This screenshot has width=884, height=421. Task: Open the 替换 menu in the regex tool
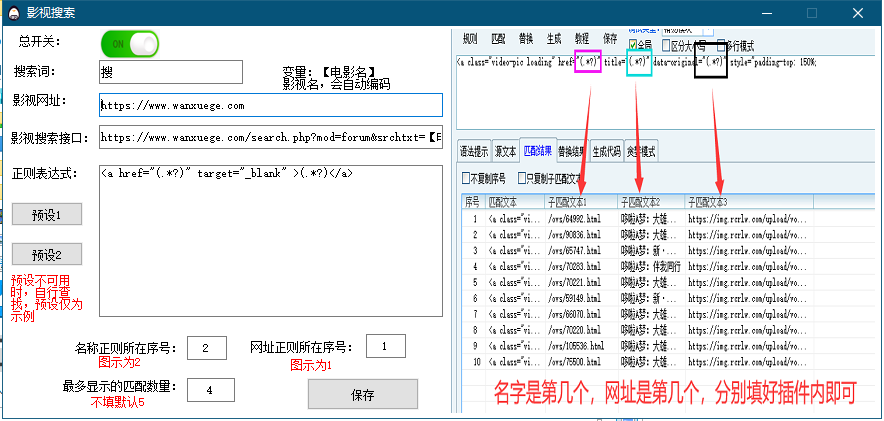click(x=526, y=39)
